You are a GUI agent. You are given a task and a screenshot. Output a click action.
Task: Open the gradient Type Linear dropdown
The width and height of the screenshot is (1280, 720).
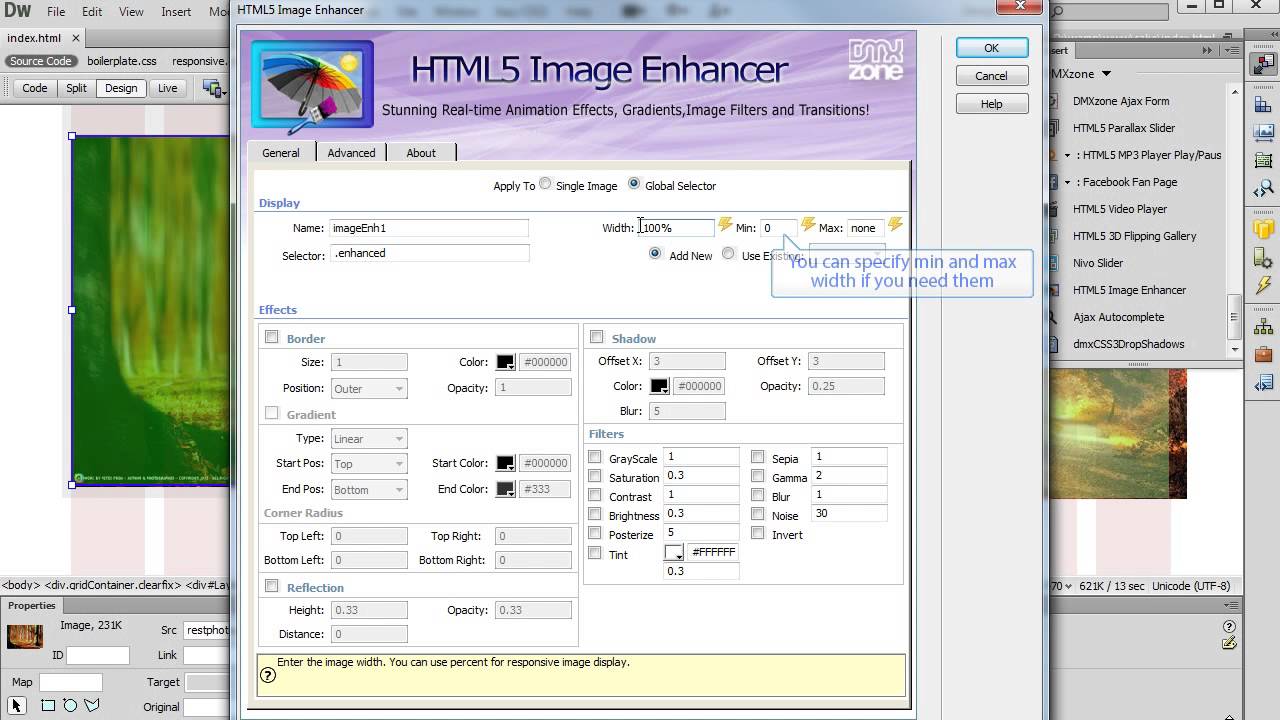pos(369,438)
